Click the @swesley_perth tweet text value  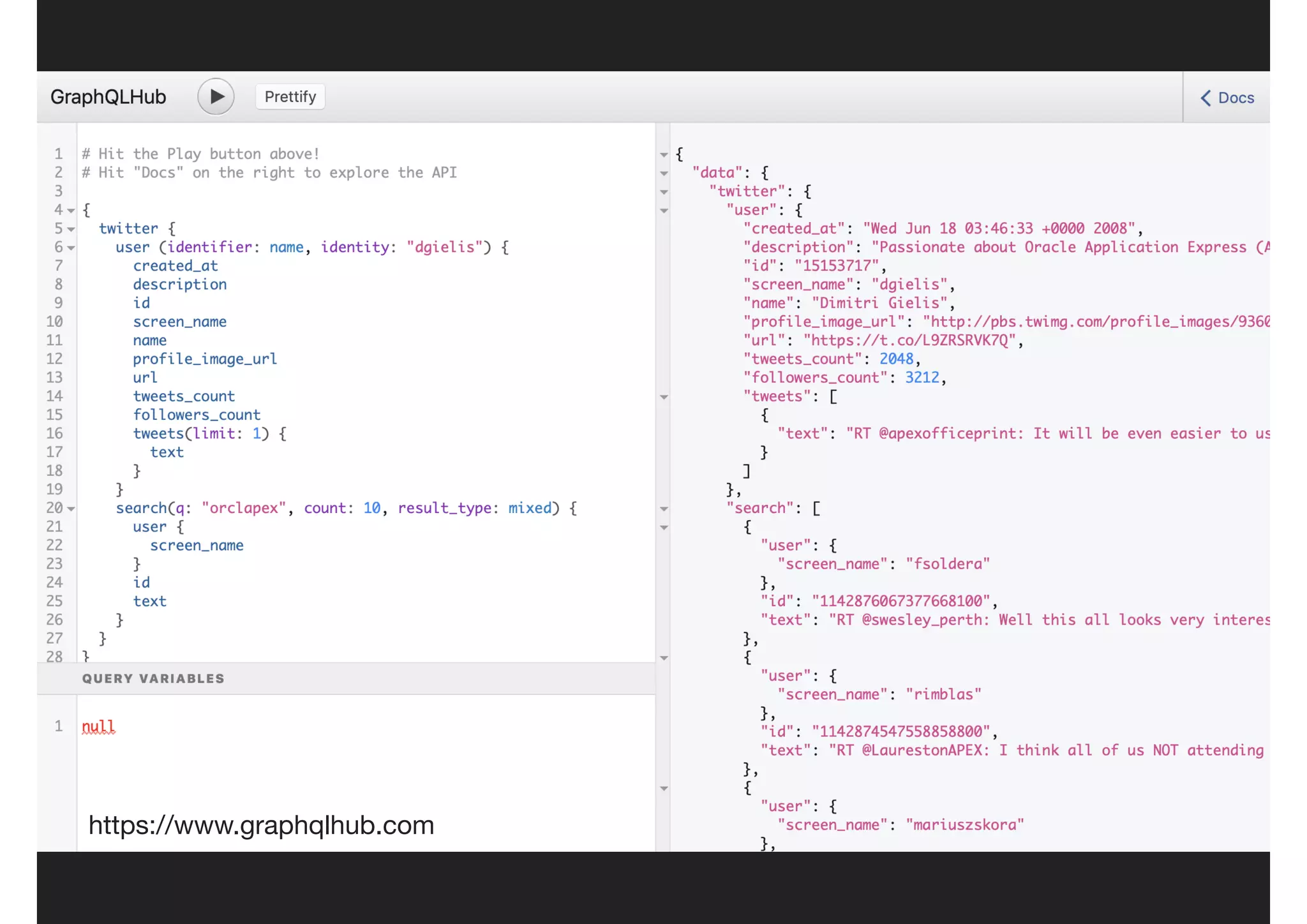[1049, 620]
